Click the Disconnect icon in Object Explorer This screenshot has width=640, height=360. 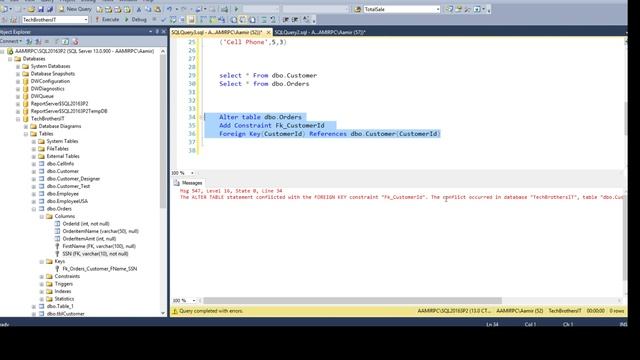tap(38, 41)
